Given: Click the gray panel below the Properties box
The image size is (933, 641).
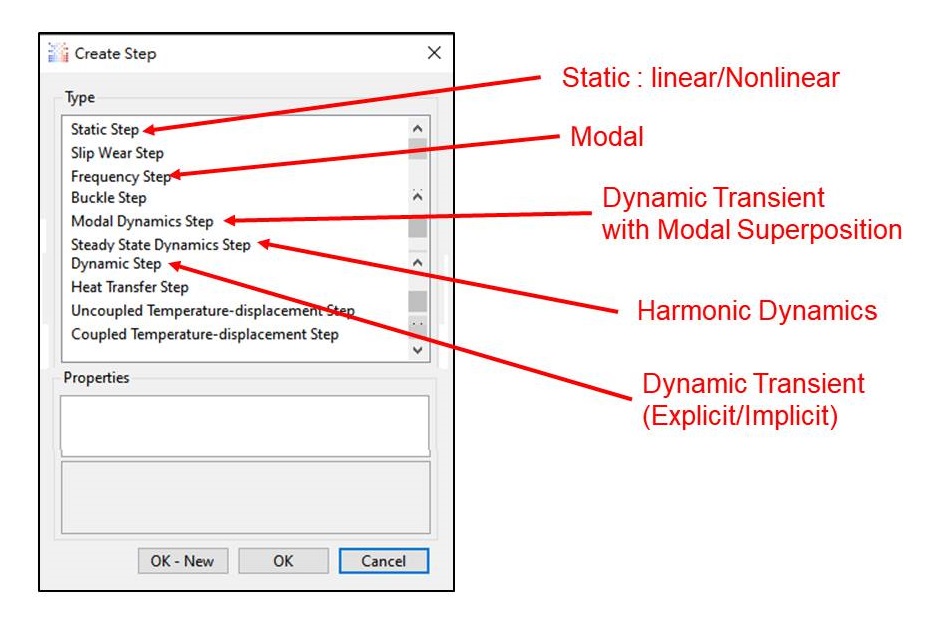Looking at the screenshot, I should (x=245, y=497).
